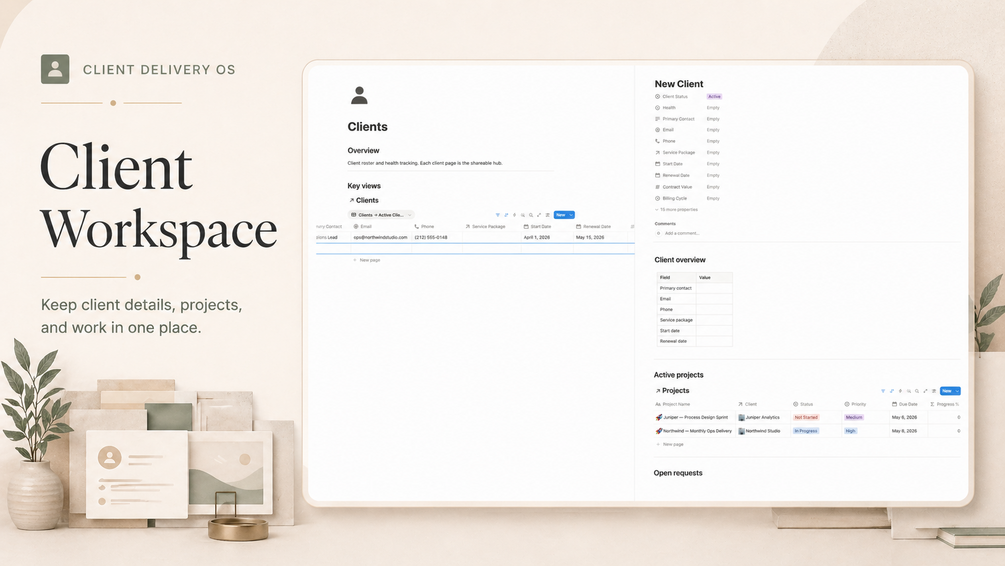This screenshot has width=1005, height=566.
Task: Open the In Progress status tag
Action: 806,431
